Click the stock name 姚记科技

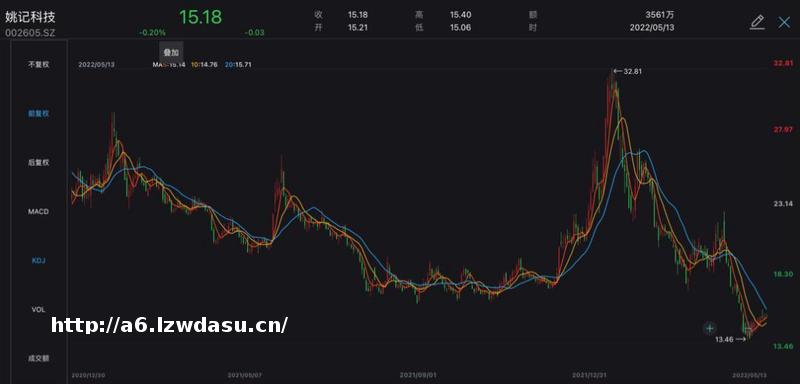click(x=31, y=17)
